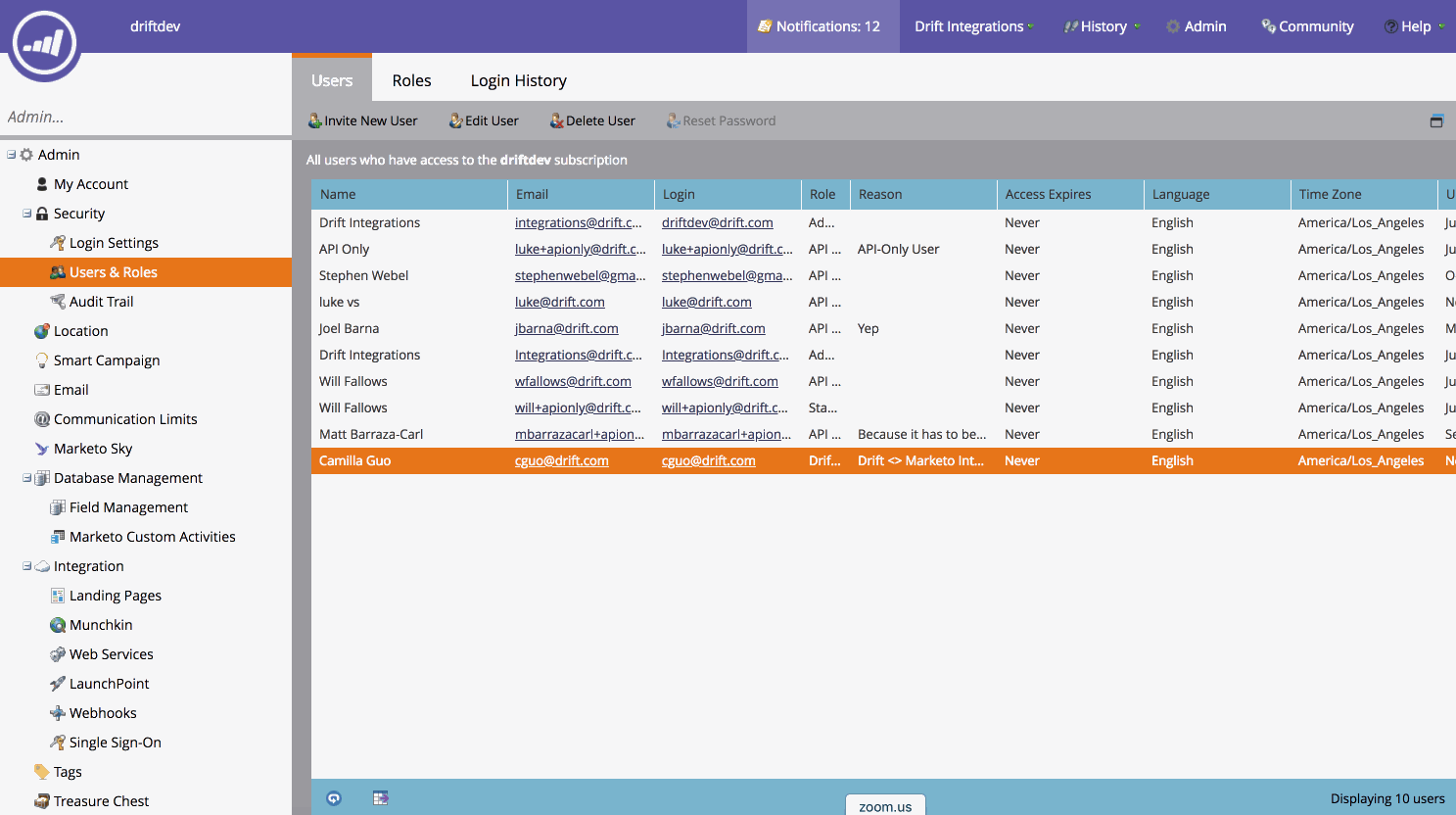Open the Help dropdown menu

[x=1415, y=26]
